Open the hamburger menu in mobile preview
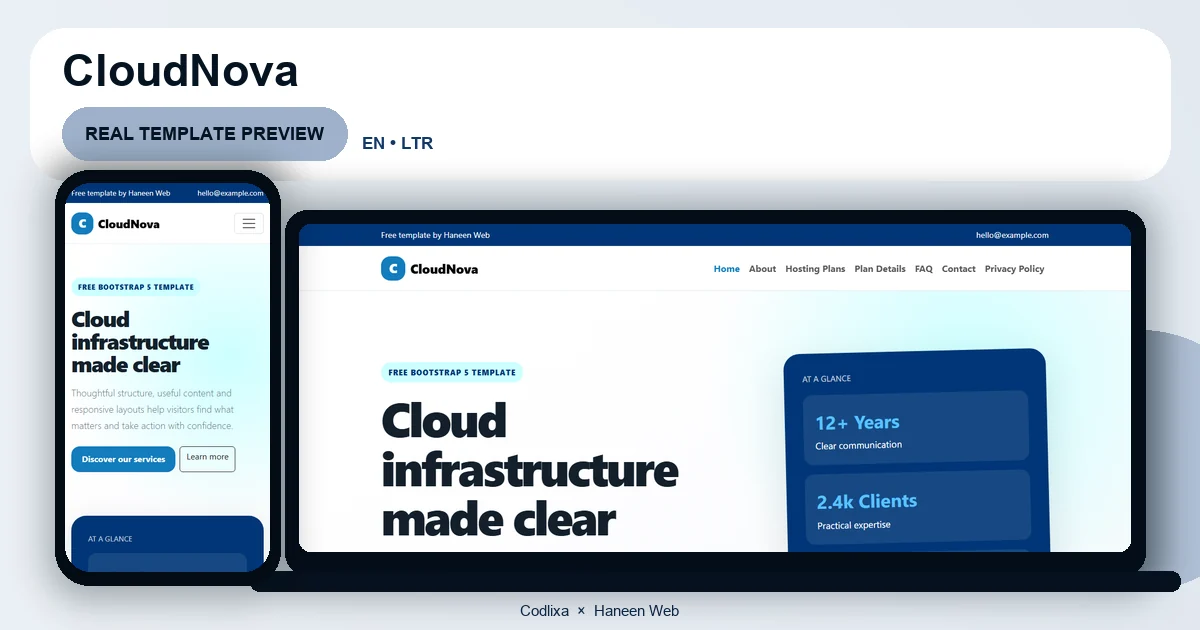Image resolution: width=1200 pixels, height=630 pixels. click(x=249, y=223)
